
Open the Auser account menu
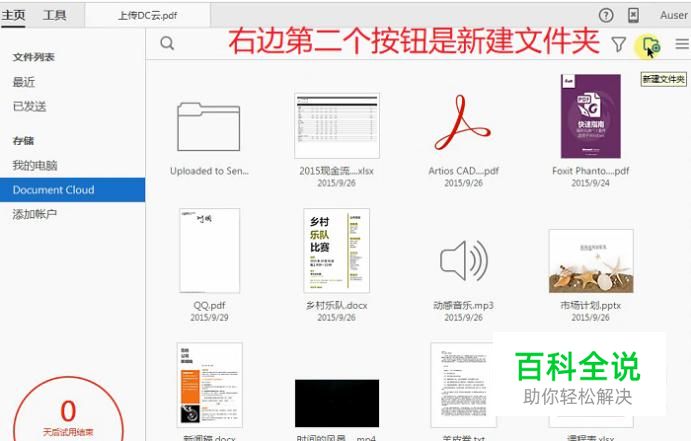click(x=674, y=15)
